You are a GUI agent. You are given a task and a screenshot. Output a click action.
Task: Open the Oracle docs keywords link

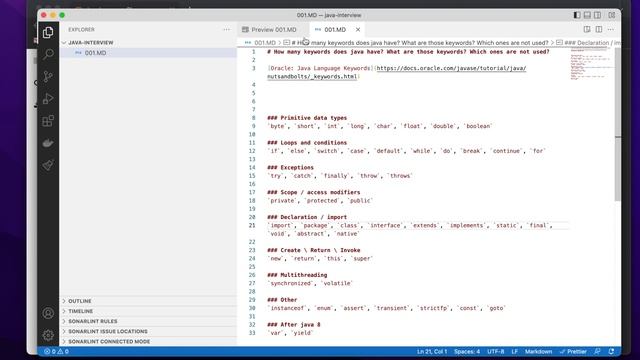coord(397,72)
